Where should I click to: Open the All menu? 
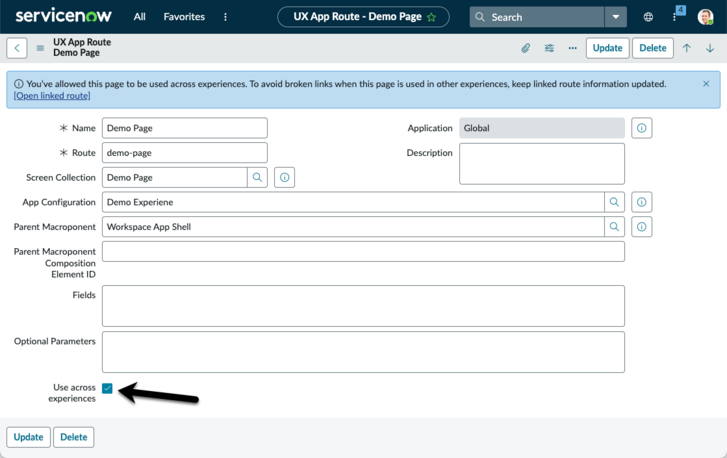tap(140, 17)
